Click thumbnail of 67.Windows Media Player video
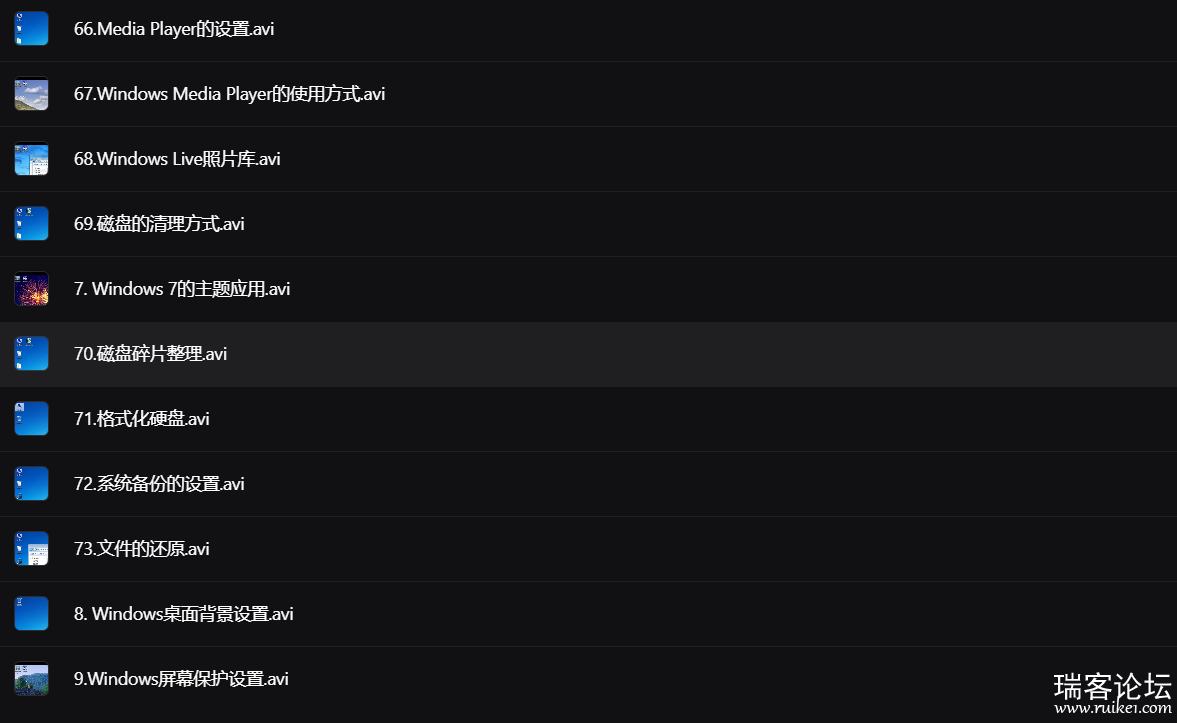 [32, 94]
